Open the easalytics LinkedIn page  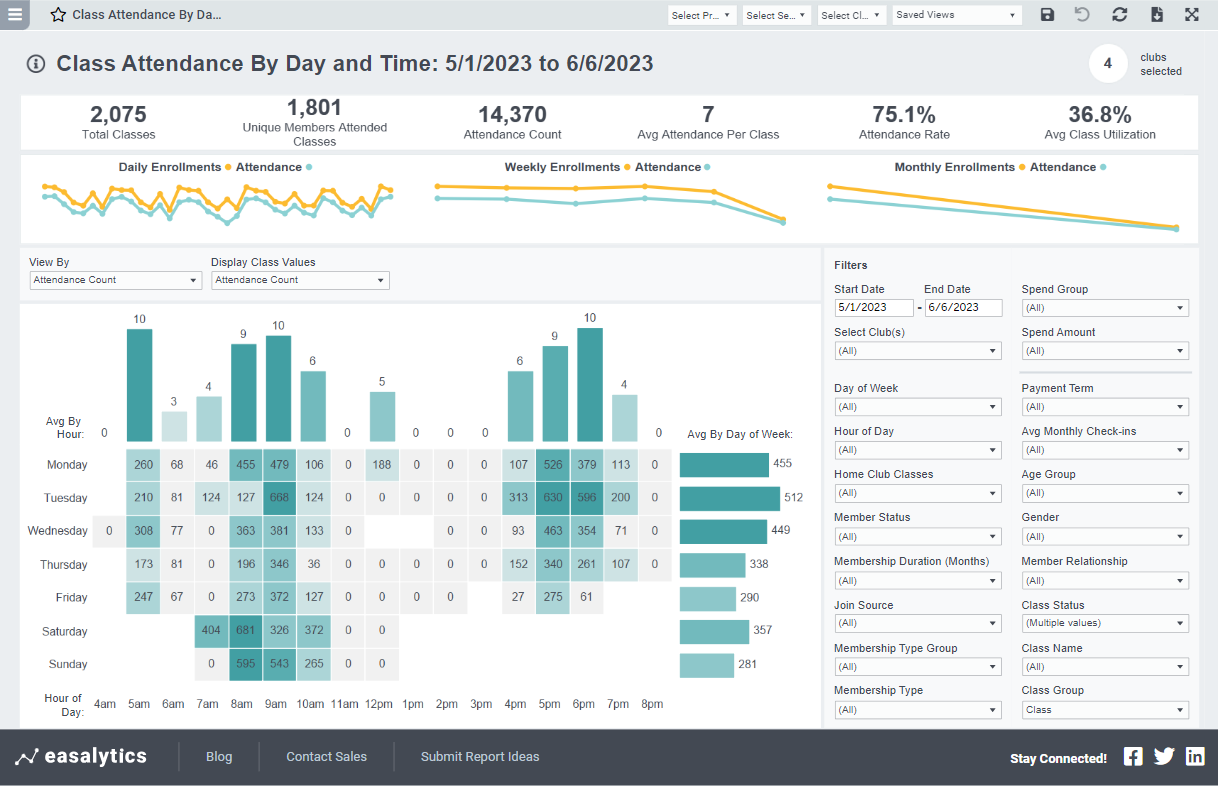pyautogui.click(x=1195, y=757)
